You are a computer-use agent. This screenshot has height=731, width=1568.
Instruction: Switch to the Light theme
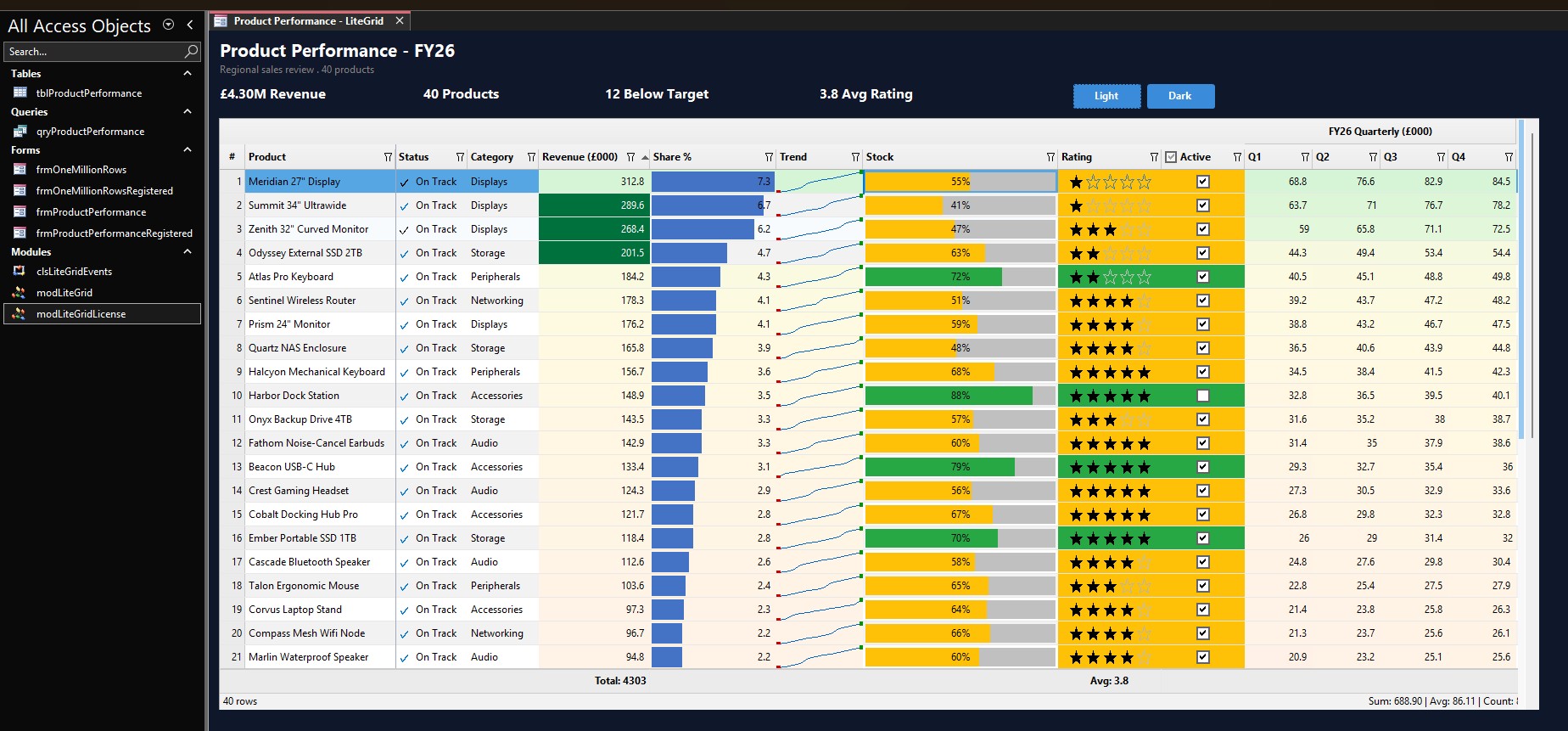(1106, 96)
